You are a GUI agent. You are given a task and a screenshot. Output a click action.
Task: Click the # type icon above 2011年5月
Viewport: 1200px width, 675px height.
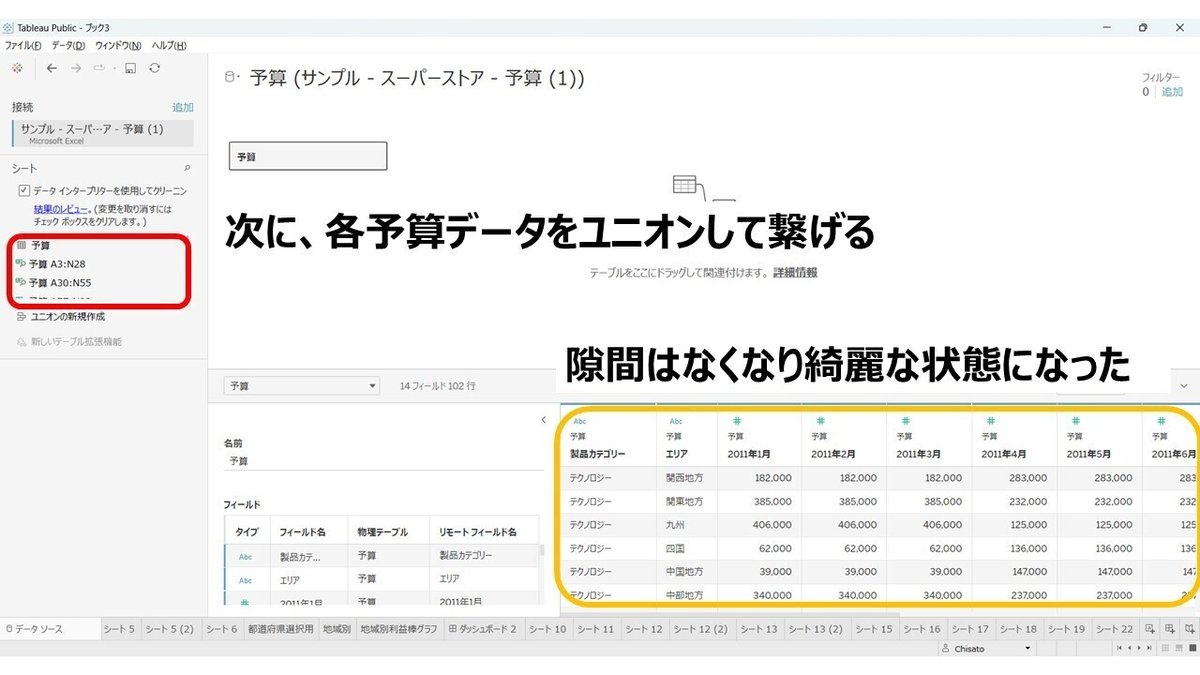pos(1076,421)
